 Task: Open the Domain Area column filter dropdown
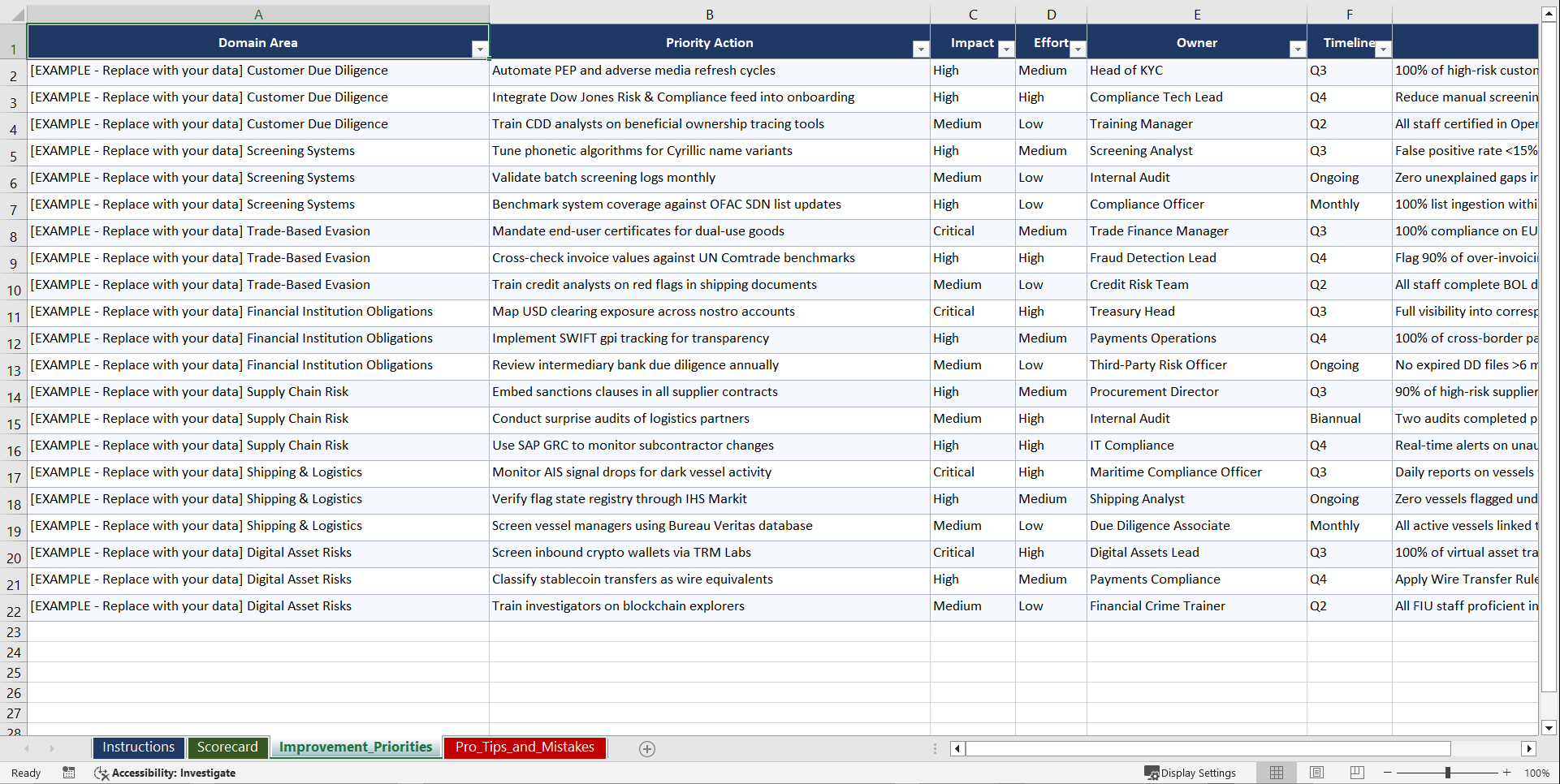[481, 50]
